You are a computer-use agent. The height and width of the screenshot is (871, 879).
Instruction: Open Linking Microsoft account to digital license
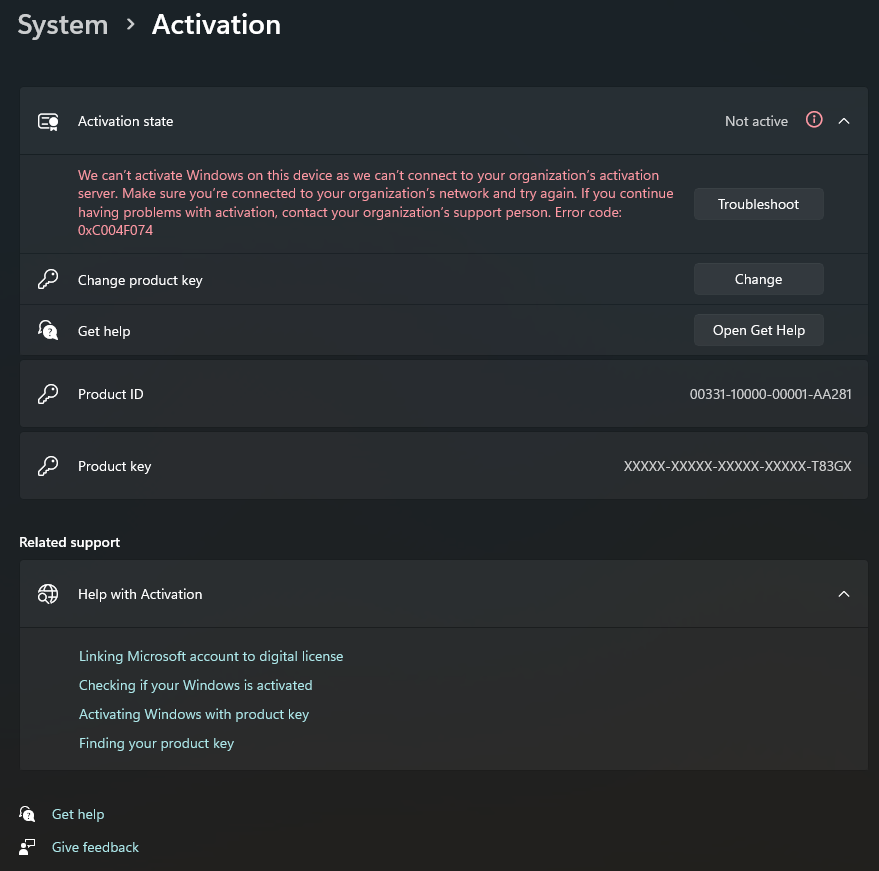click(x=211, y=656)
